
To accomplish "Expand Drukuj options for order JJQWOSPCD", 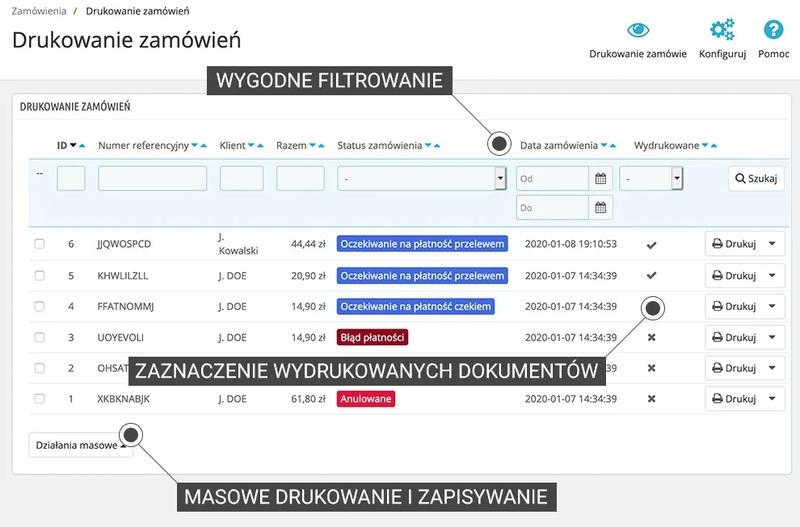I will (x=772, y=244).
